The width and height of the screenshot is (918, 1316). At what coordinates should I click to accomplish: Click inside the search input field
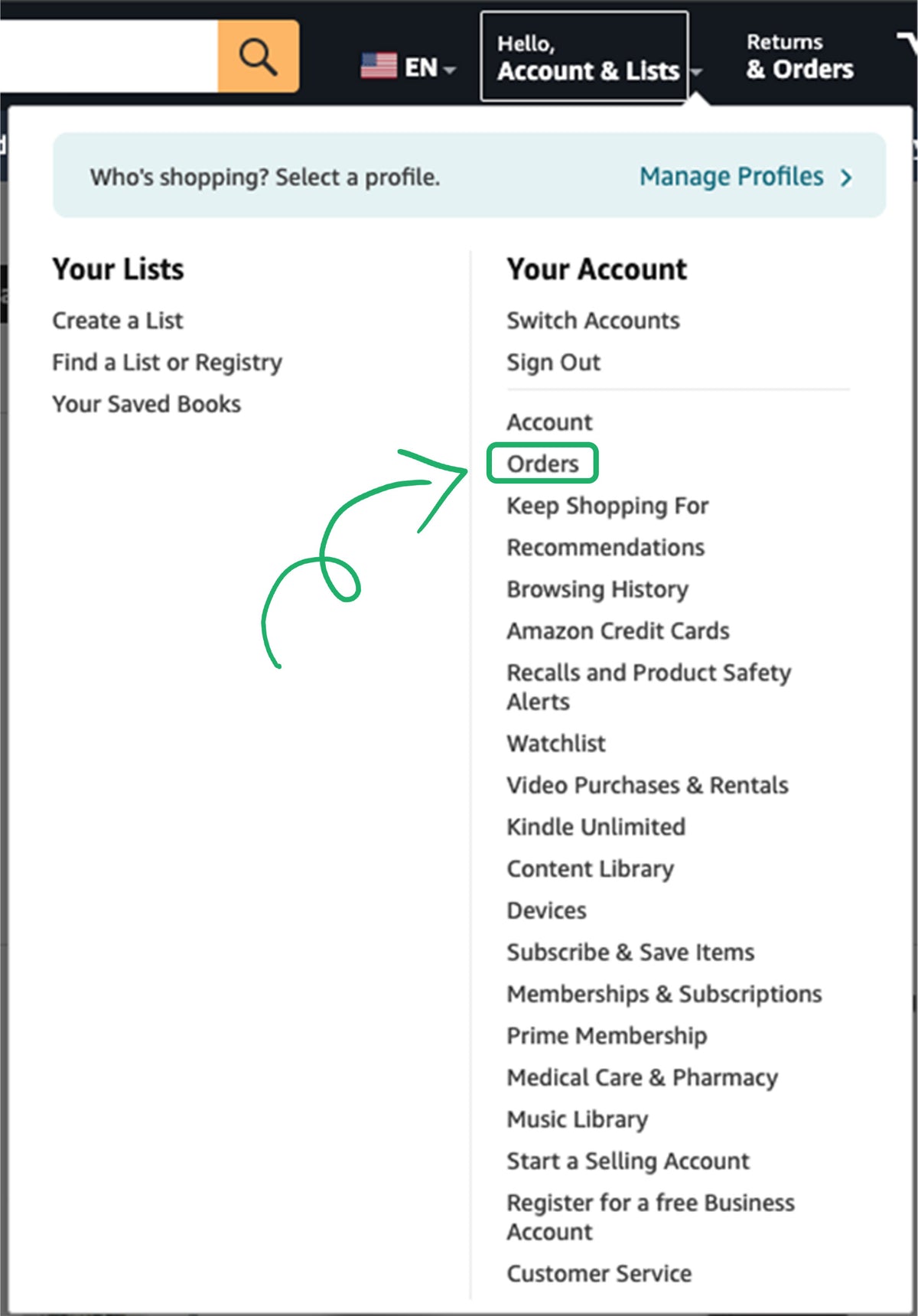[x=109, y=57]
